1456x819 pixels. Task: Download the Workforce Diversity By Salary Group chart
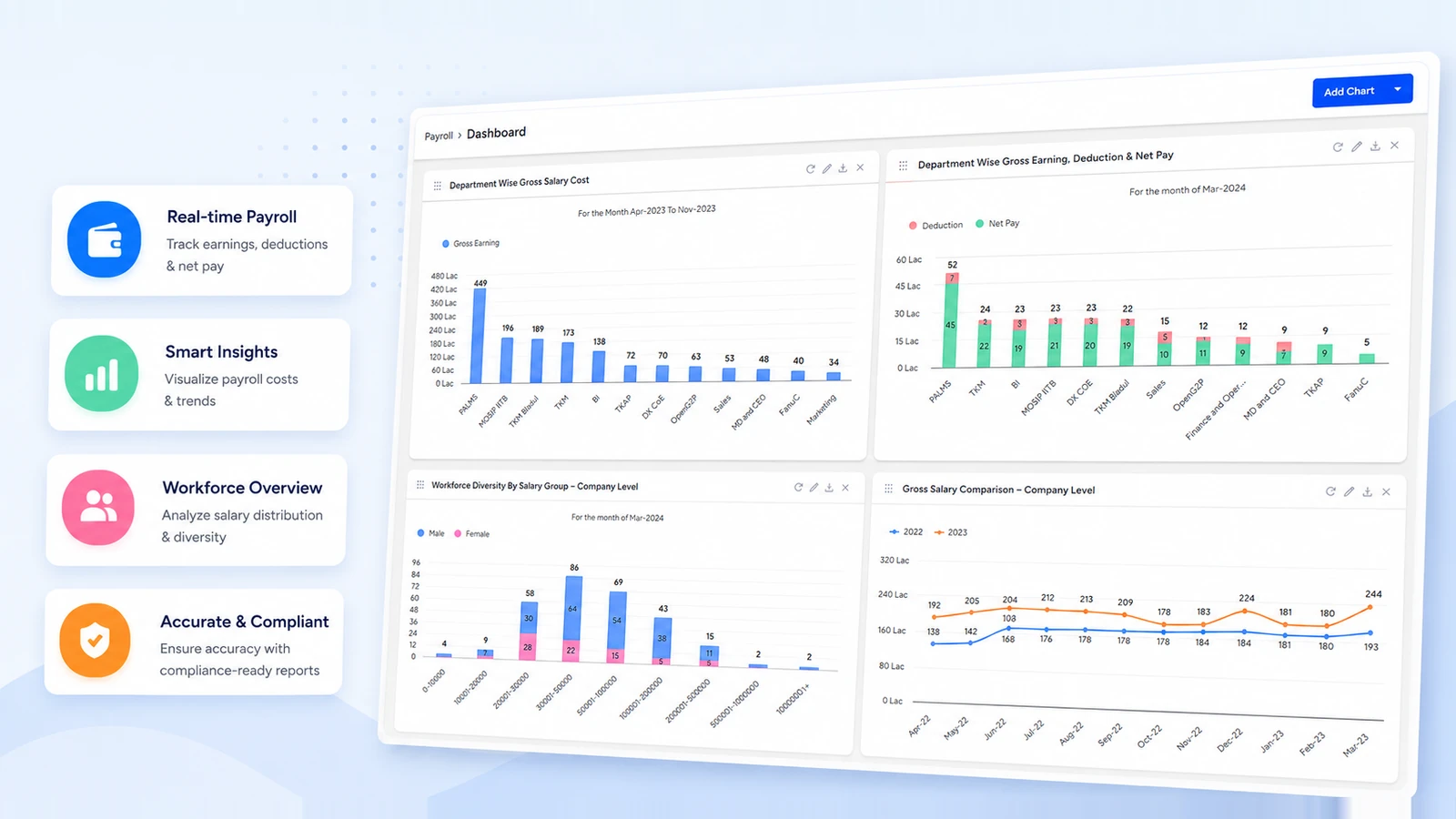click(829, 488)
